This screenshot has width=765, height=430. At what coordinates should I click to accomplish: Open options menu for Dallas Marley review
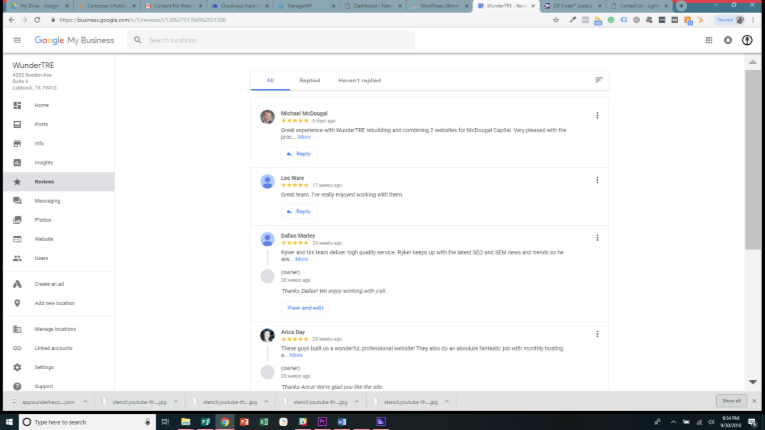tap(597, 238)
